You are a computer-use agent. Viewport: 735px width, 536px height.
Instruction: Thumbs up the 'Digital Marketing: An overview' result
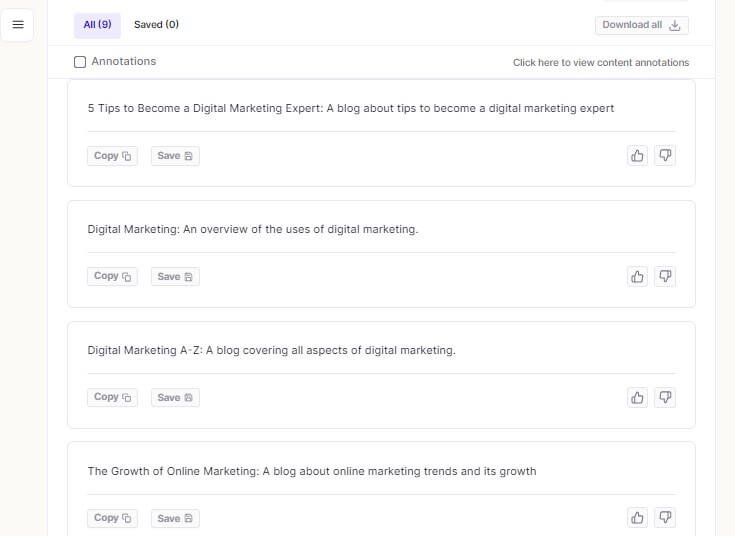637,277
